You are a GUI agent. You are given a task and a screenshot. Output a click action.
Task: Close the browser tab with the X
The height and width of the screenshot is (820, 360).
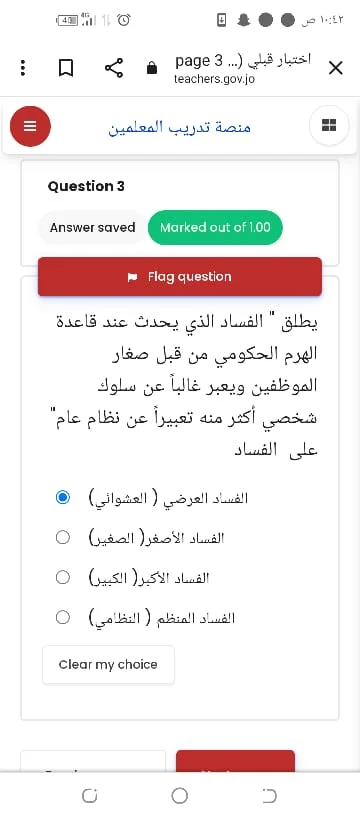coord(335,69)
